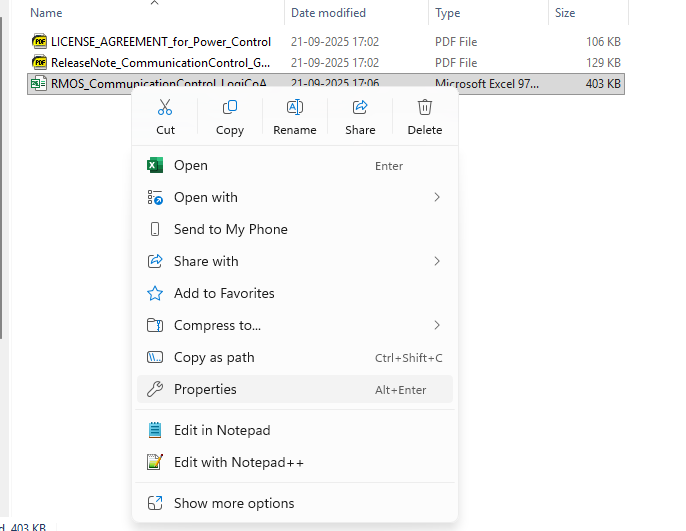Click the ReleaseNote PDF file icon
The height and width of the screenshot is (531, 686).
click(39, 62)
